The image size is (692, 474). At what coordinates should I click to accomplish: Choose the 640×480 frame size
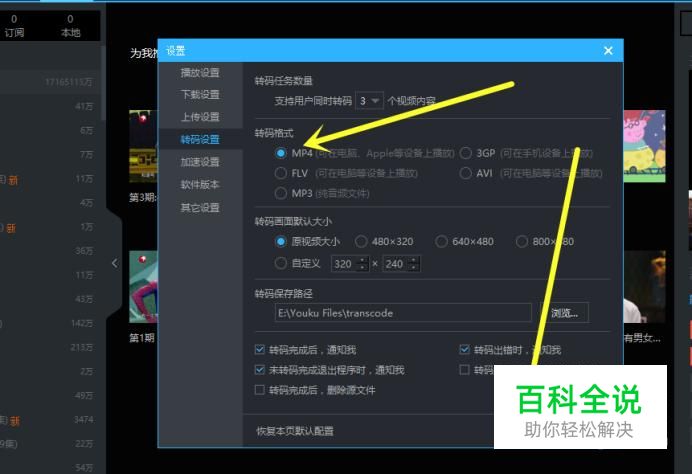(441, 241)
